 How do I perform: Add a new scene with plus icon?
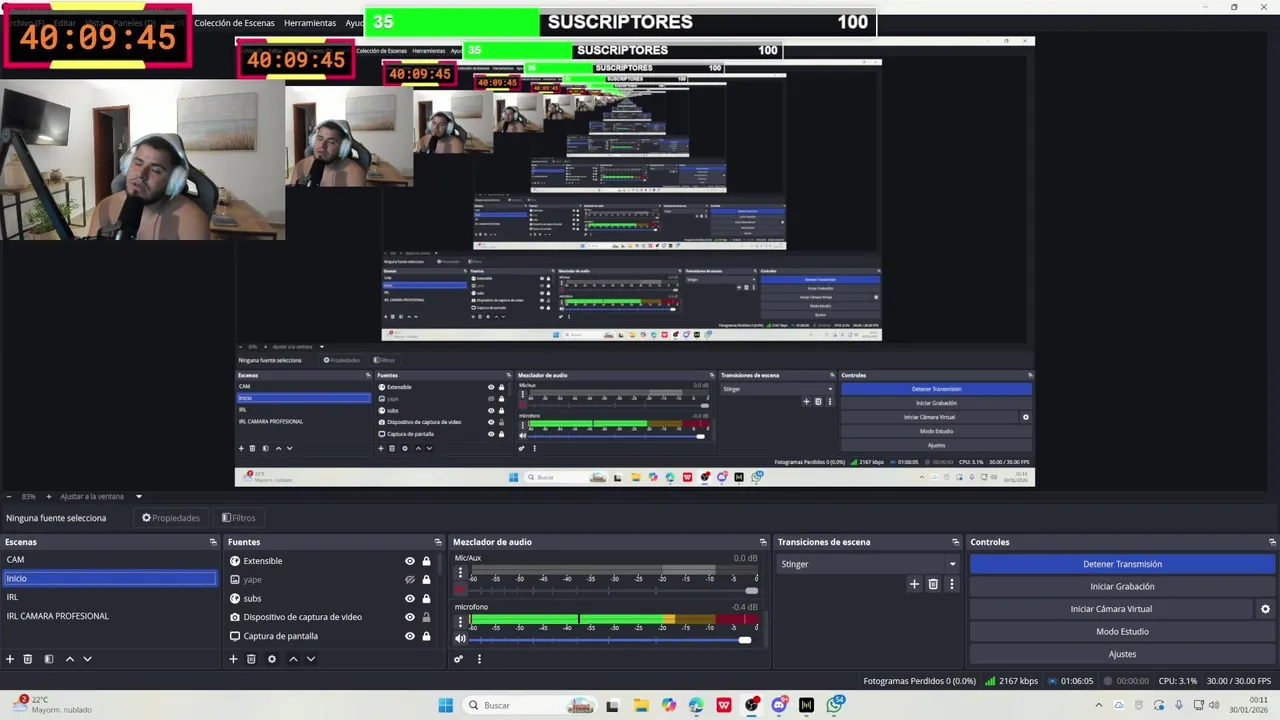click(x=10, y=659)
